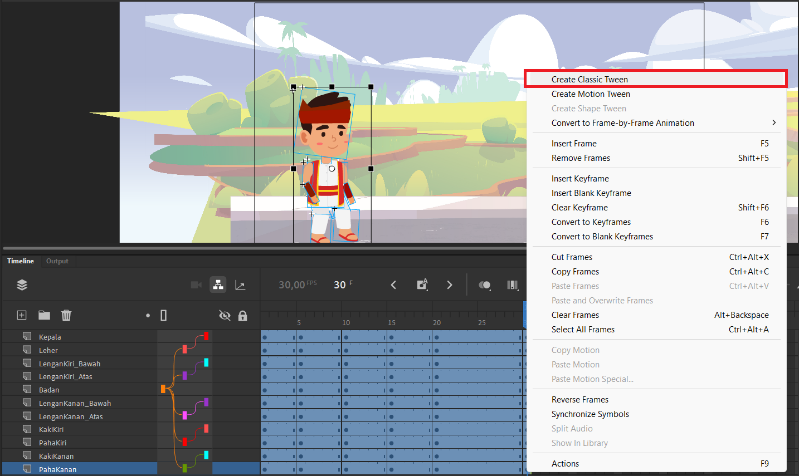
Task: Jump to next keyframe arrow
Action: pyautogui.click(x=449, y=285)
